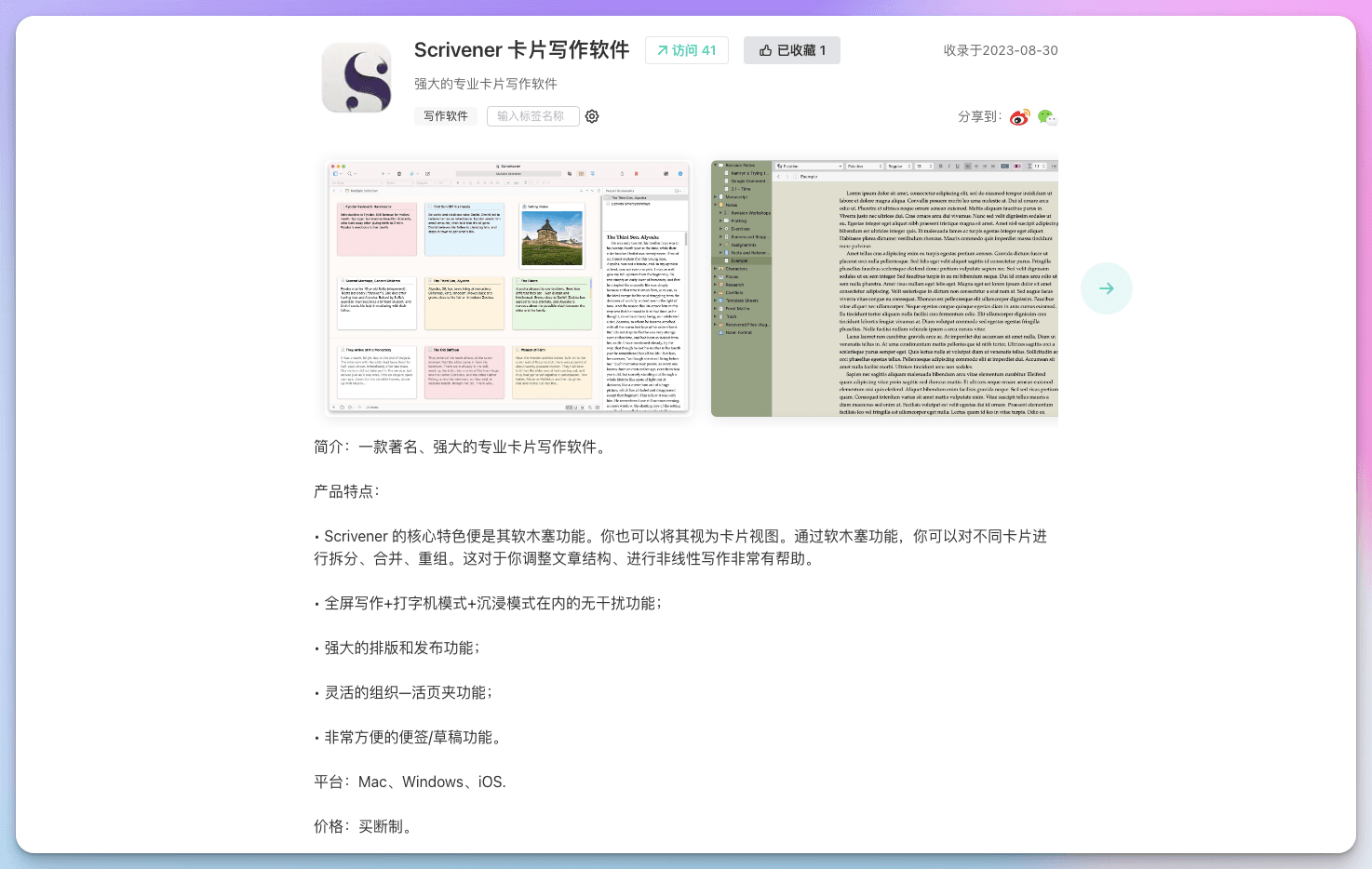
Task: Click the 输入标签名称 tag input field
Action: (533, 116)
